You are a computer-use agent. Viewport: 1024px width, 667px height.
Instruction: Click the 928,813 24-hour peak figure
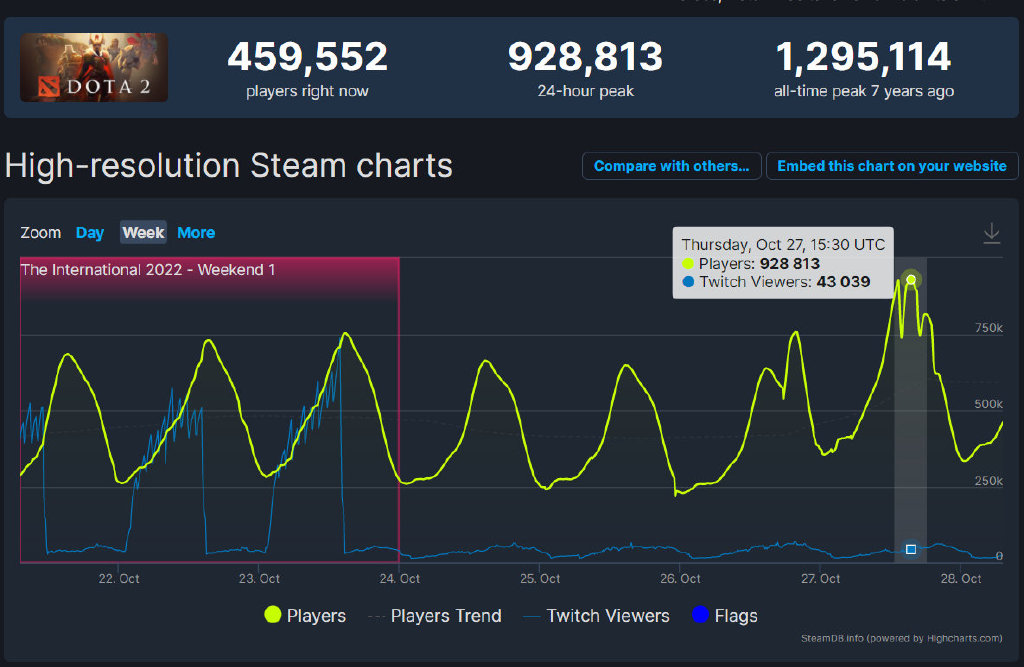pos(585,57)
